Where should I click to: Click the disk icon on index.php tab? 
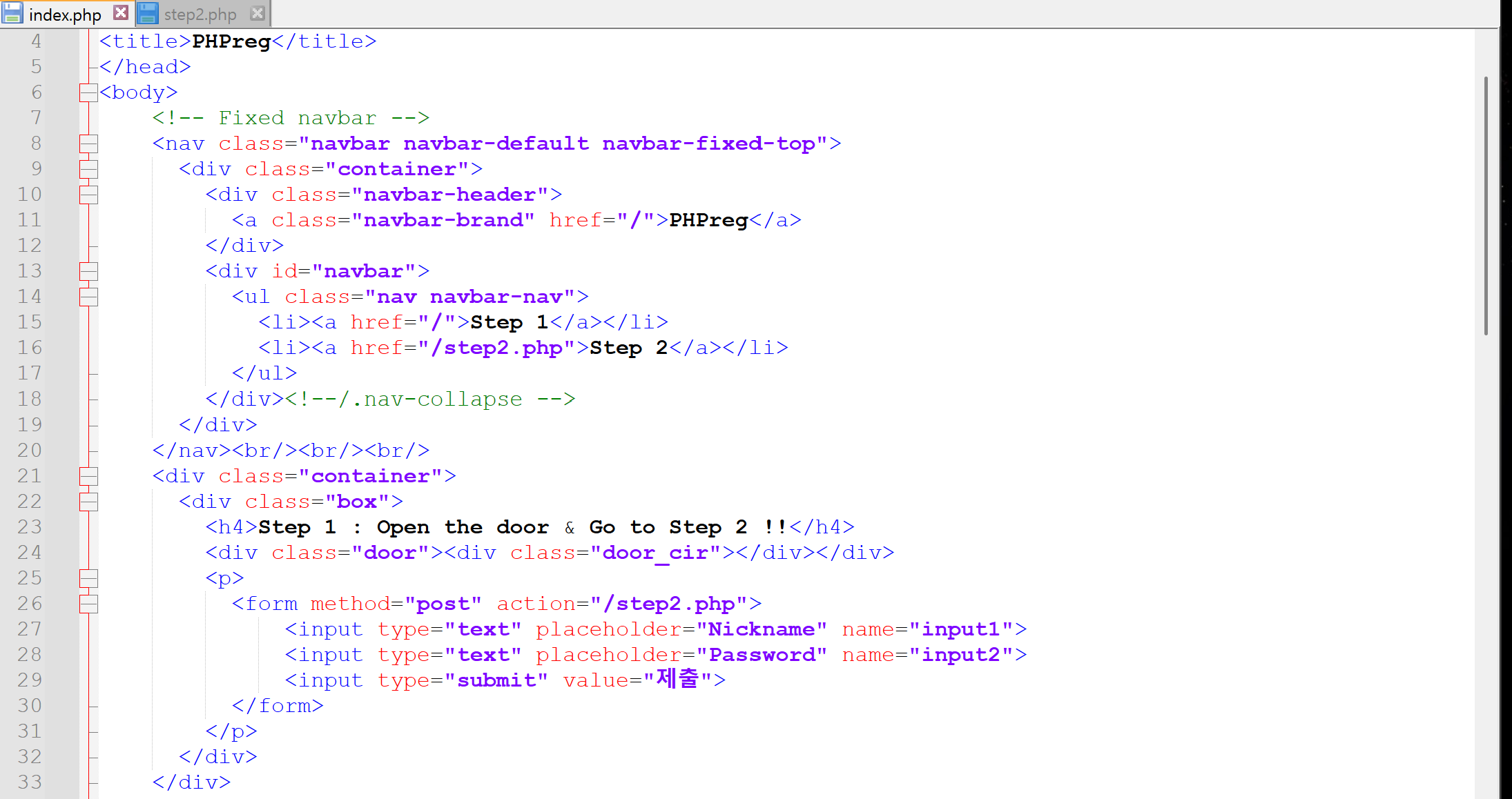13,13
